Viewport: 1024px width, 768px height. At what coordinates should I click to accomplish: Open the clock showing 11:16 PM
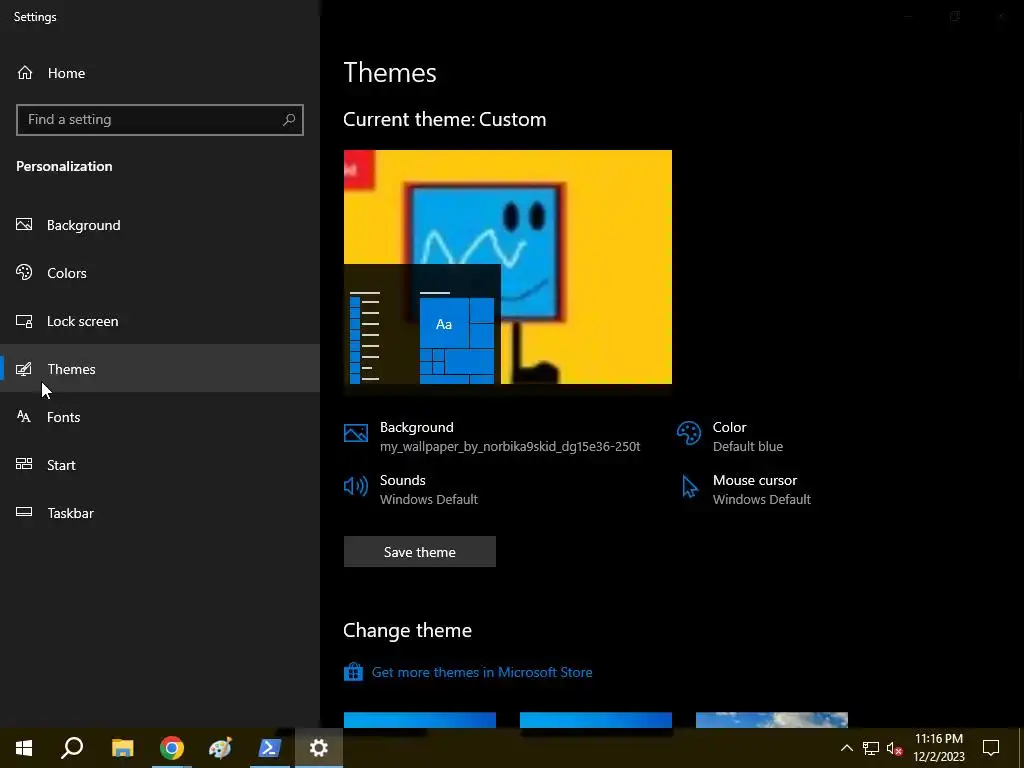tap(938, 748)
